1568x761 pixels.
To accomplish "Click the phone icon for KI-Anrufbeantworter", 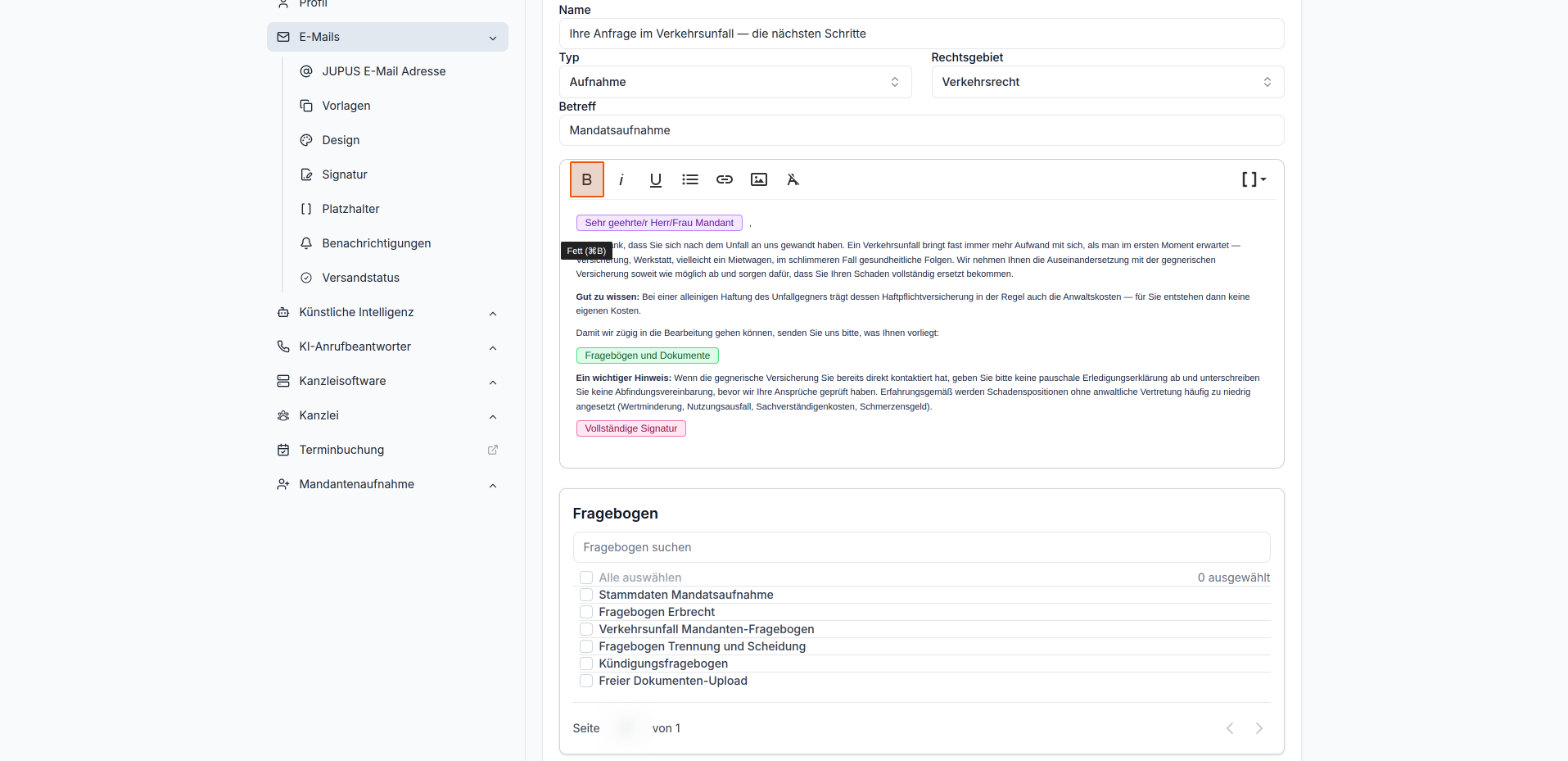I will 283,347.
